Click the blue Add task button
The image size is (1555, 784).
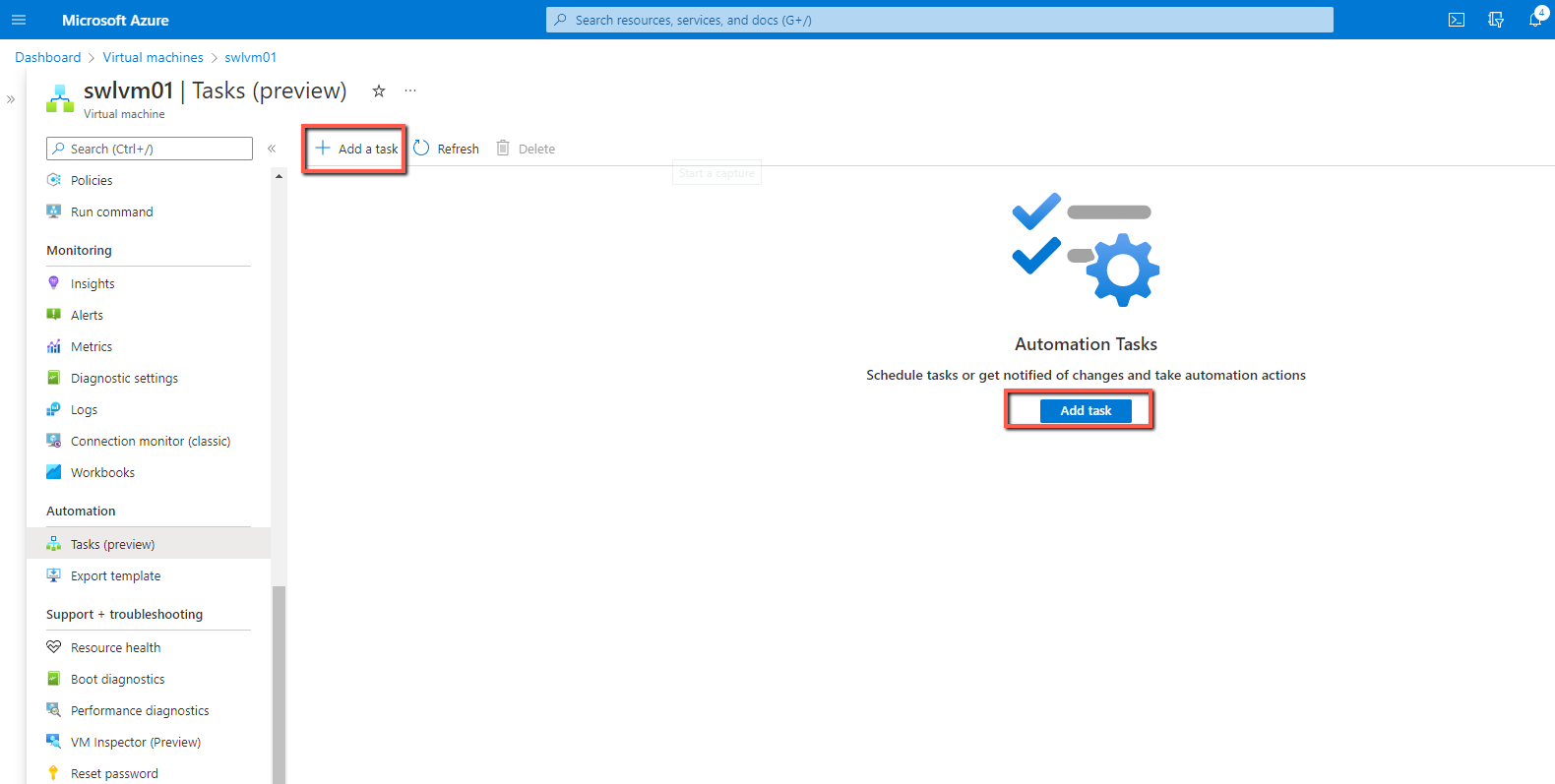(x=1086, y=410)
